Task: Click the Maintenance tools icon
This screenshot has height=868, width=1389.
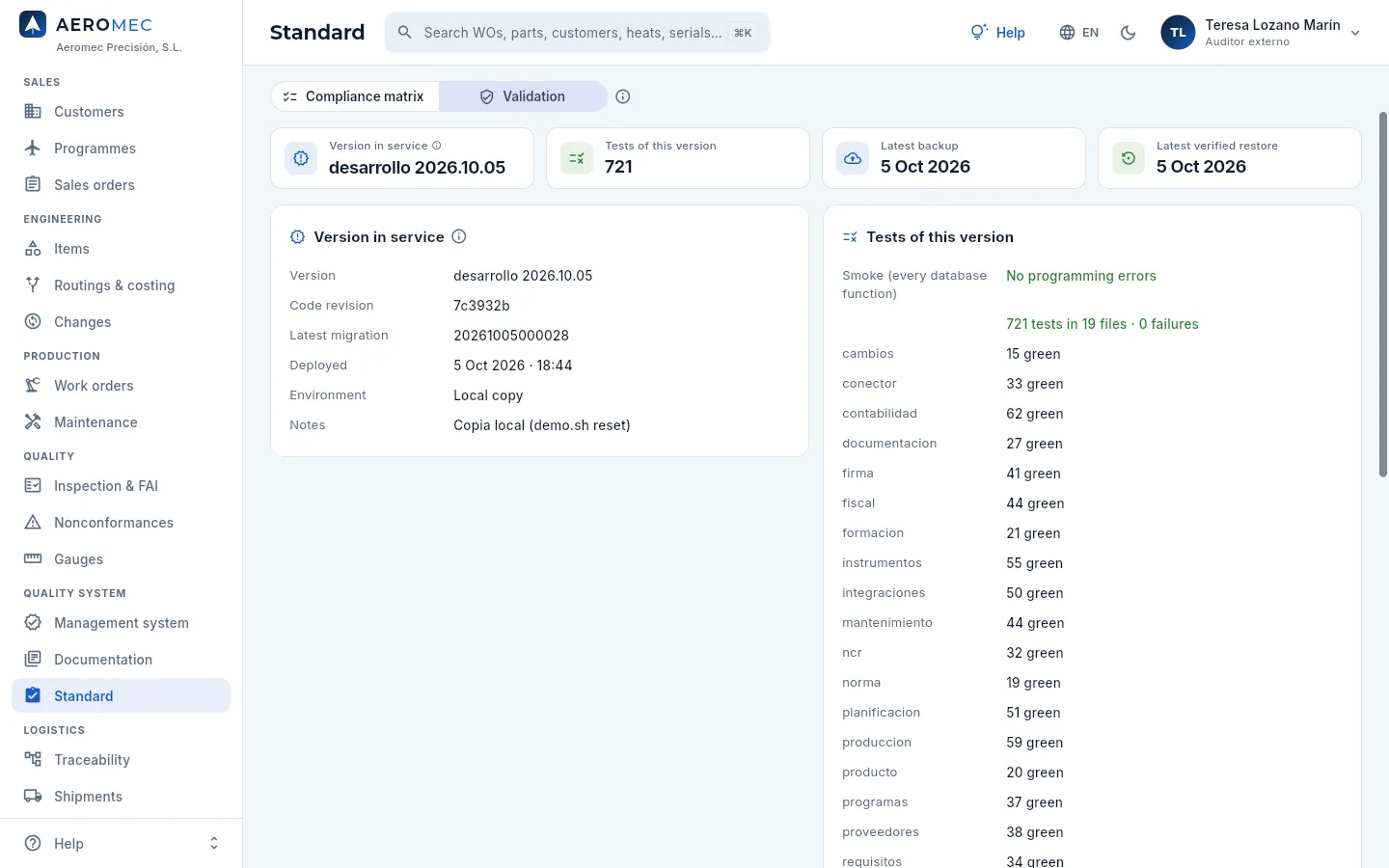Action: (x=33, y=422)
